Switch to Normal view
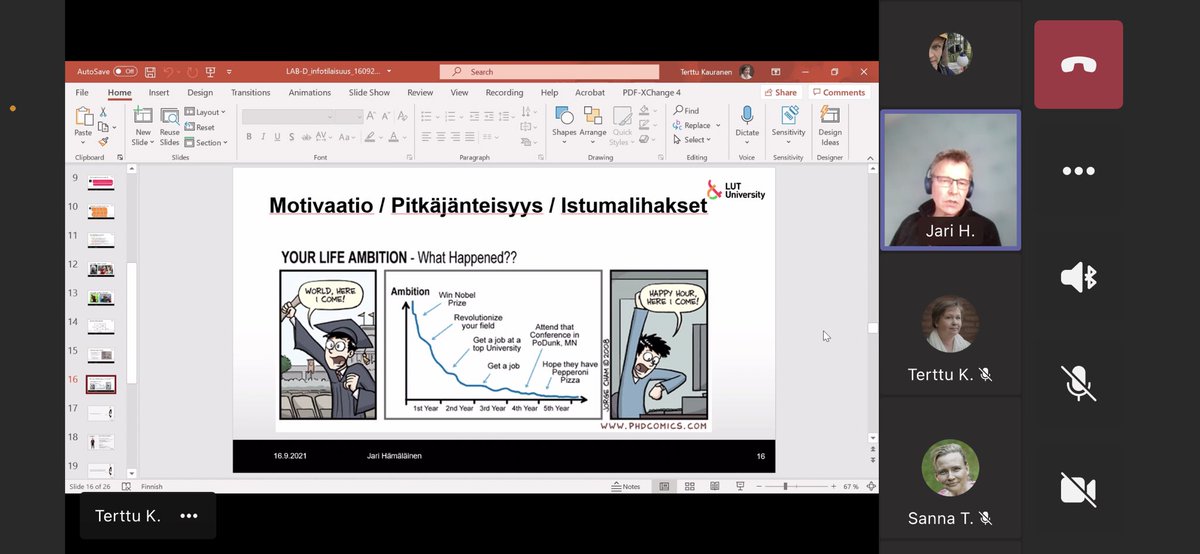This screenshot has height=554, width=1200. 664,486
